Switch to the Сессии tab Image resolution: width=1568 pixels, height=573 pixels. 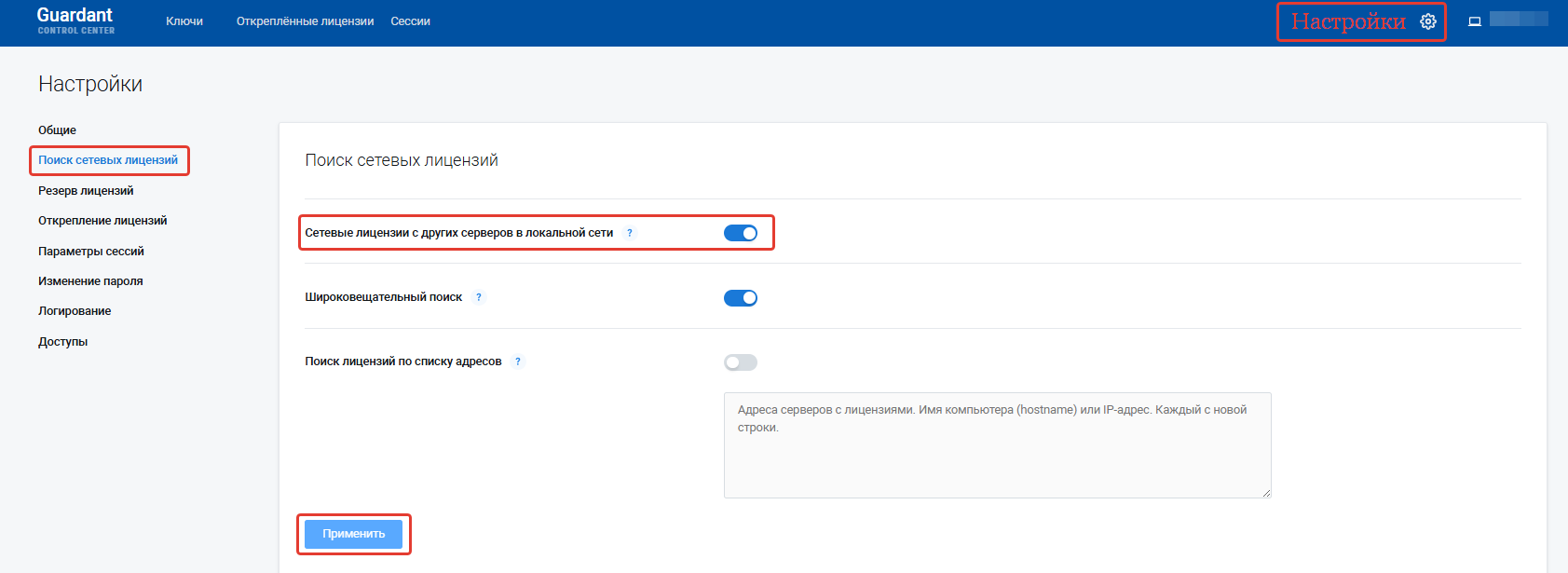(x=410, y=21)
